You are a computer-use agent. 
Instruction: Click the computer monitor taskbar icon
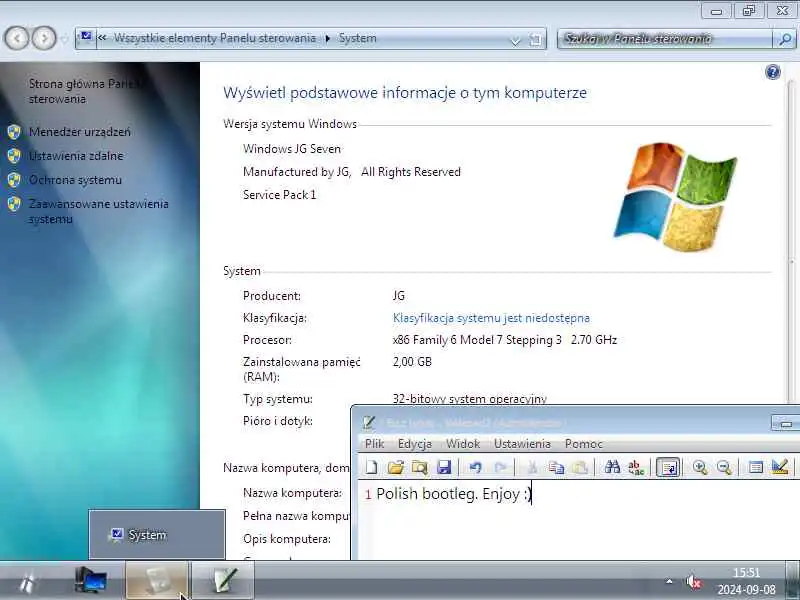[x=91, y=581]
